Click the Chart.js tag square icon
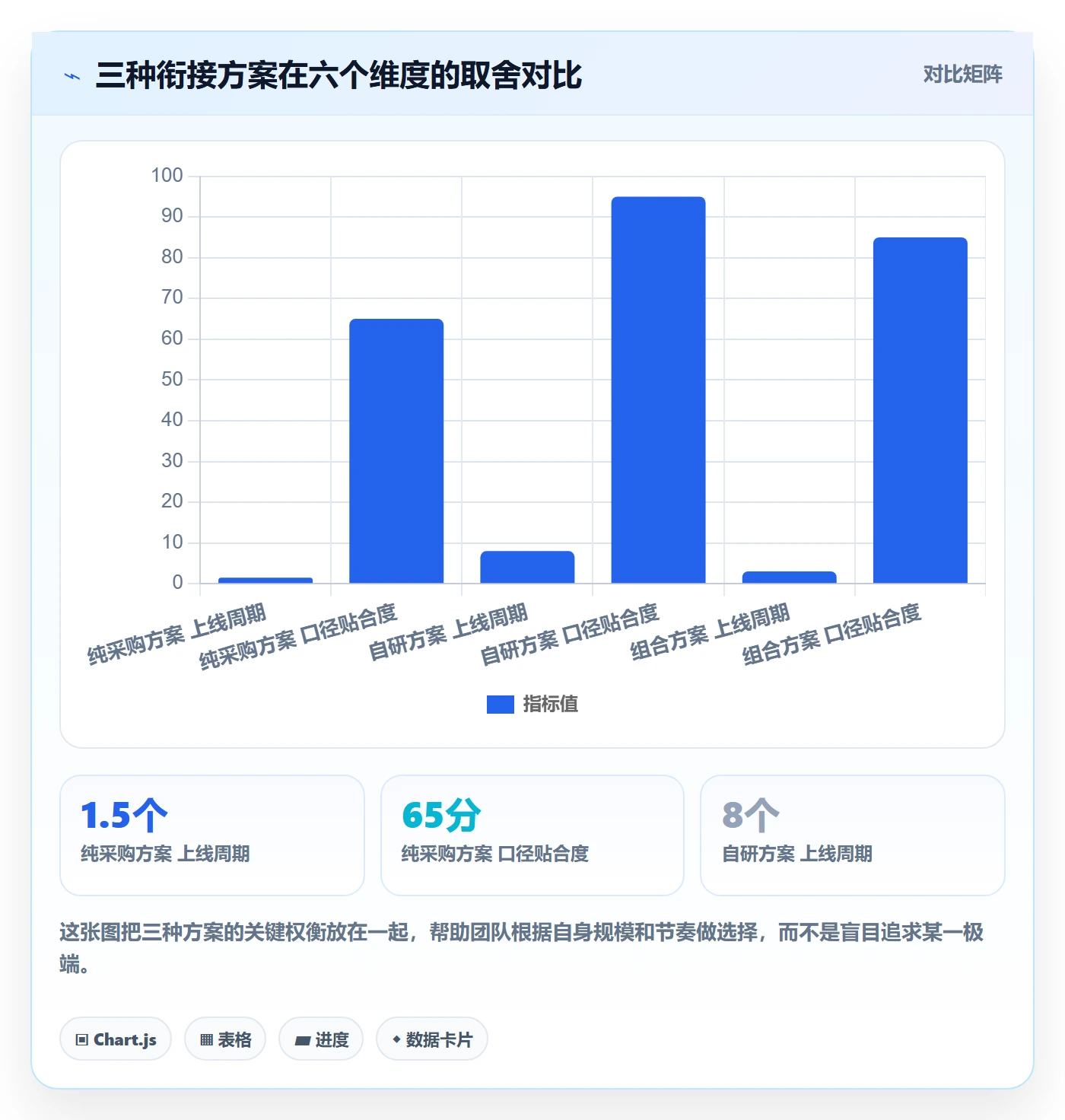The height and width of the screenshot is (1120, 1065). (x=82, y=1040)
